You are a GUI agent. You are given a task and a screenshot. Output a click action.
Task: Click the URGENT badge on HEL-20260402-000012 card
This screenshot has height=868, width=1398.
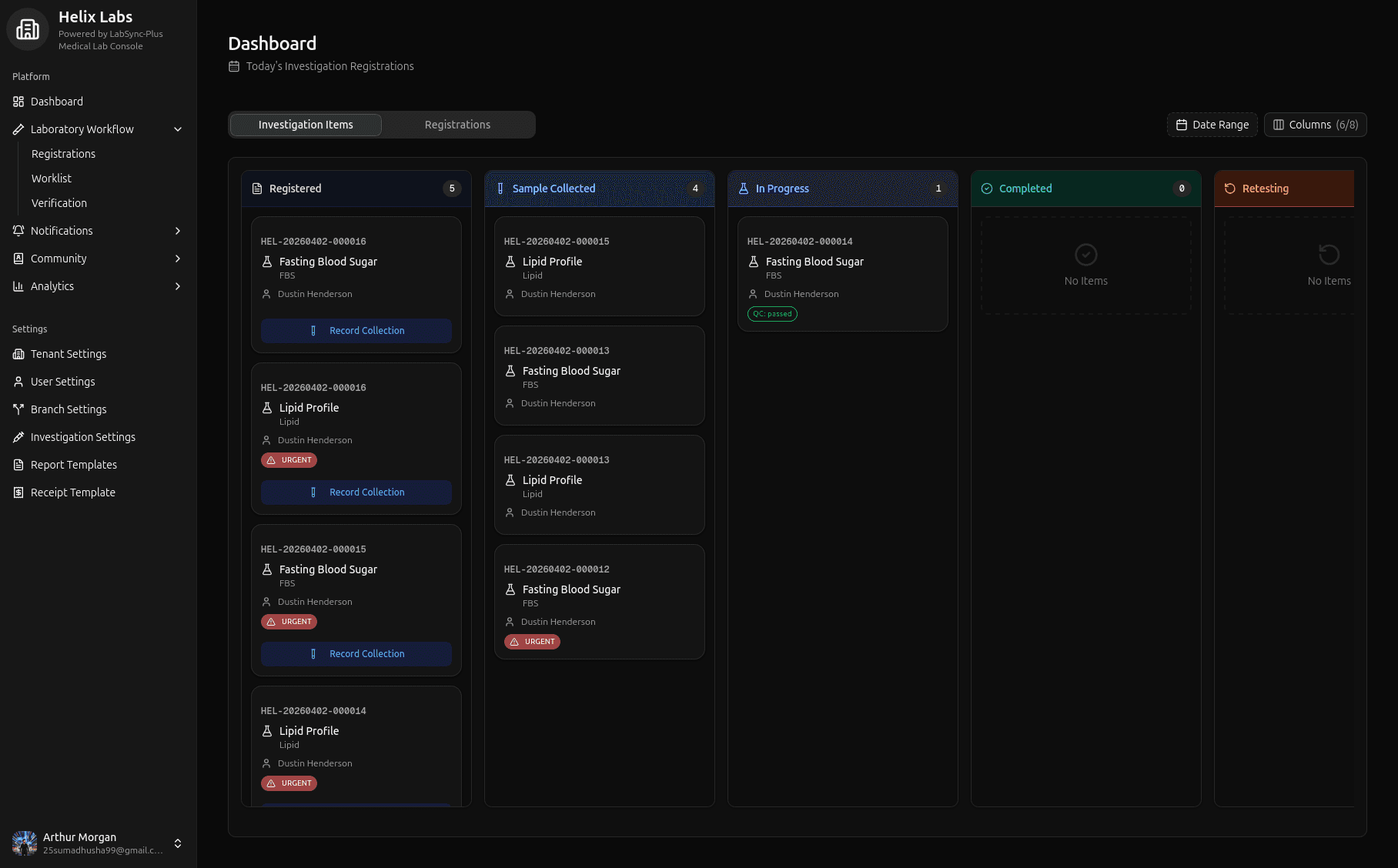point(532,642)
